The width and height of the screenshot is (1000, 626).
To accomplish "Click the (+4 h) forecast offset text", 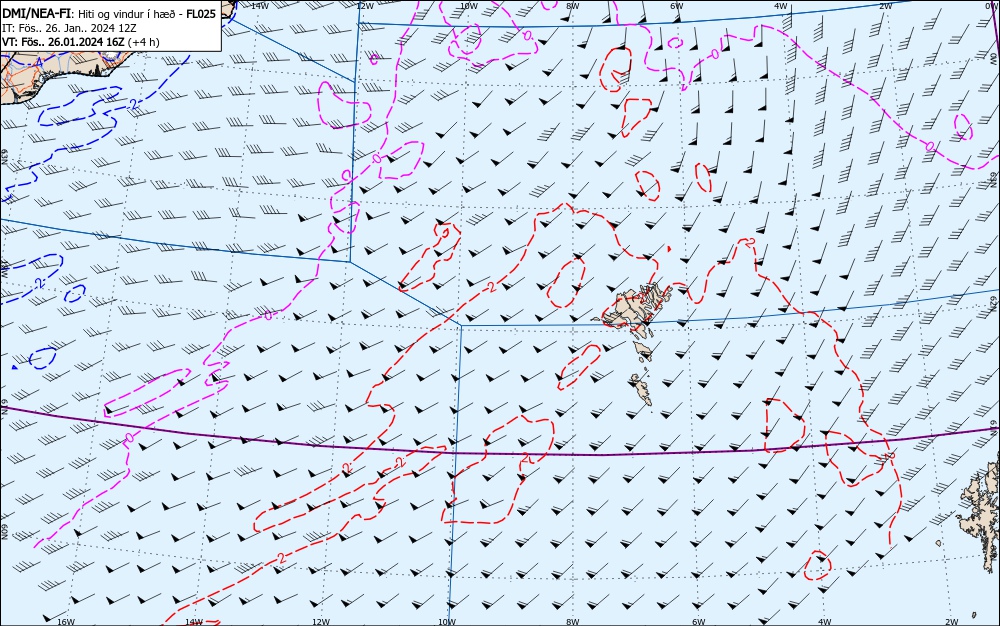I will coord(143,42).
